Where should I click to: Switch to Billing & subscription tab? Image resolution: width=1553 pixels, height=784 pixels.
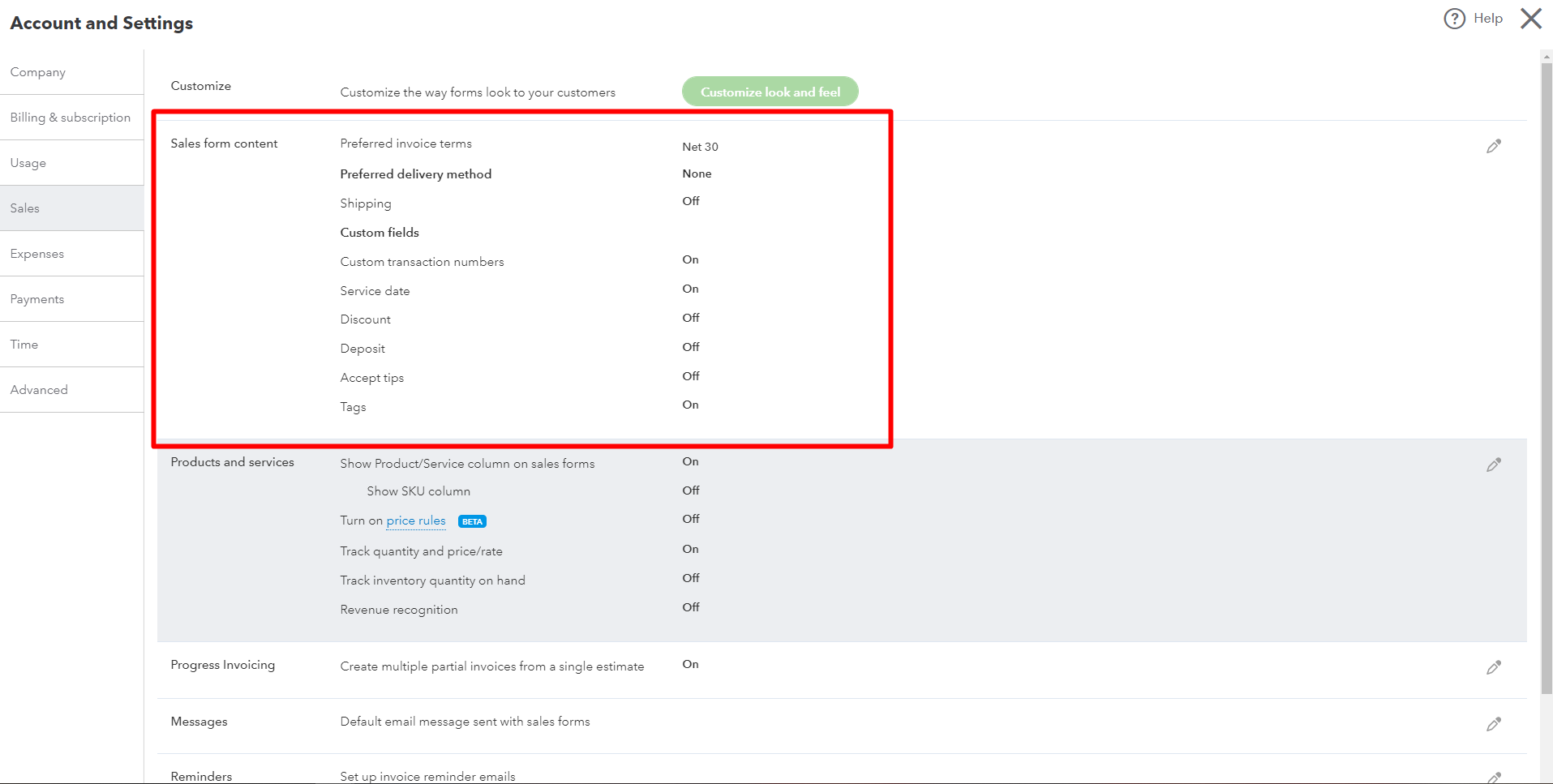(x=71, y=118)
